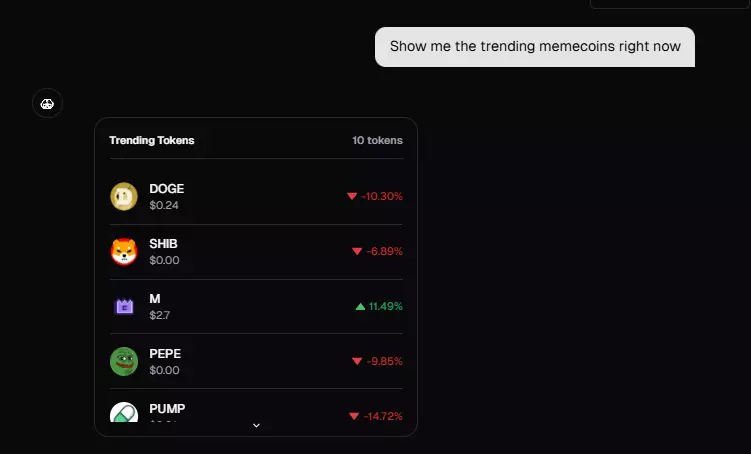Select the PUMP token name
The width and height of the screenshot is (751, 454).
point(167,408)
